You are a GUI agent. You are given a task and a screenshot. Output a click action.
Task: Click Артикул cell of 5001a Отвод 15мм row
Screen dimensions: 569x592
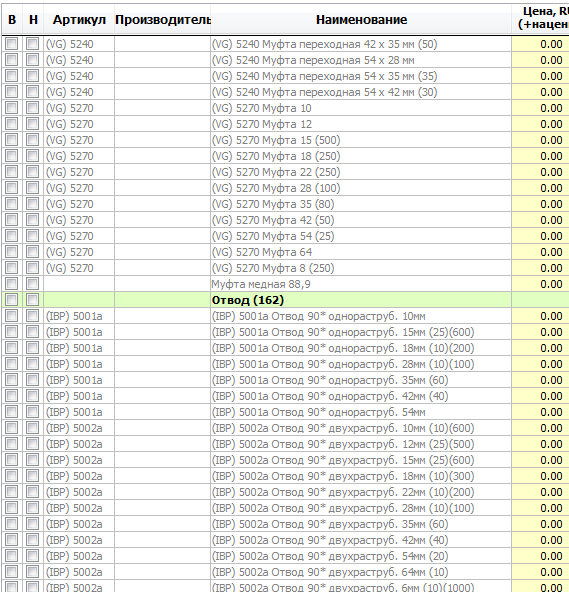(79, 332)
